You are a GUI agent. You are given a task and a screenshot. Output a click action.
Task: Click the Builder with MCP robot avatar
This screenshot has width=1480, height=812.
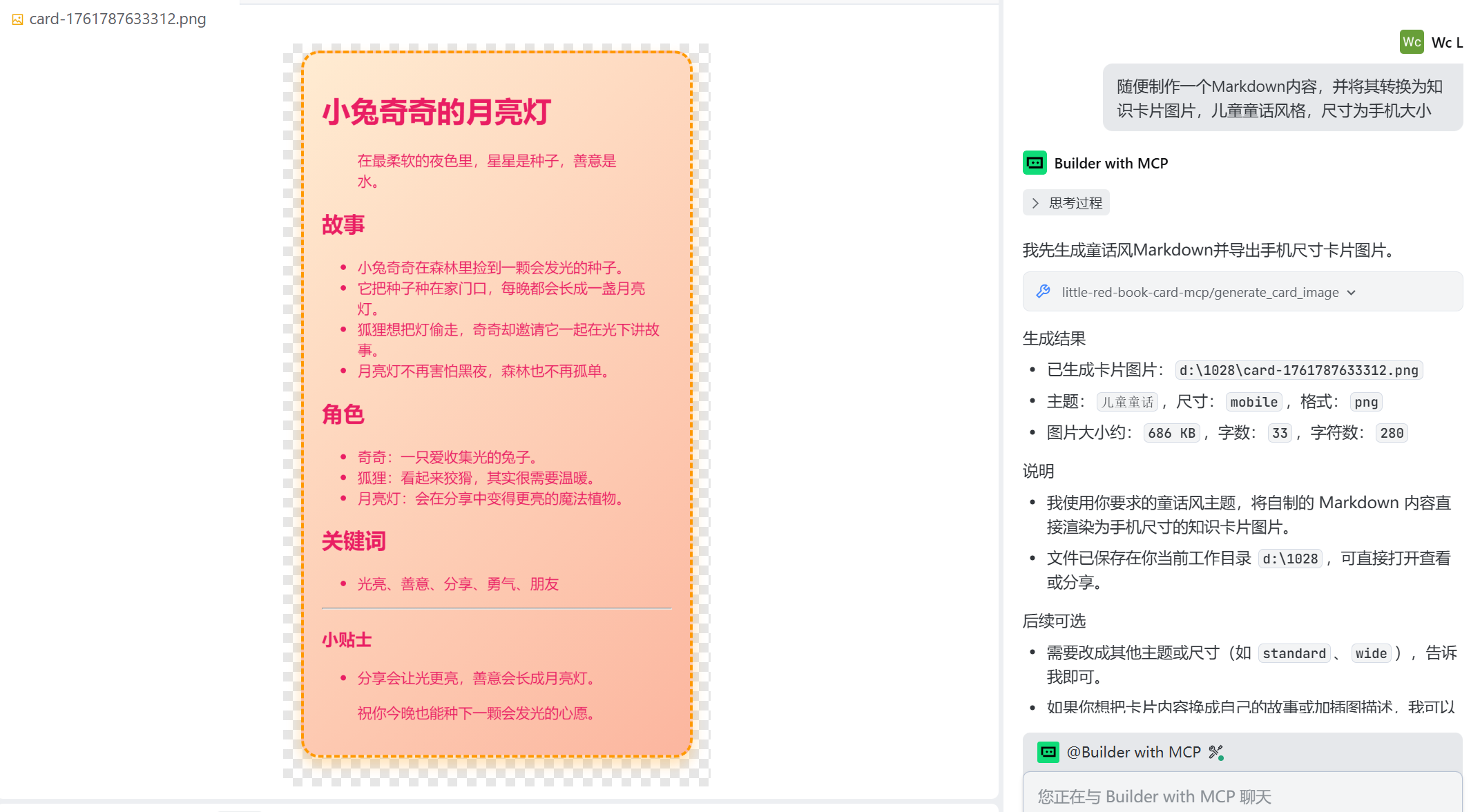pyautogui.click(x=1035, y=162)
